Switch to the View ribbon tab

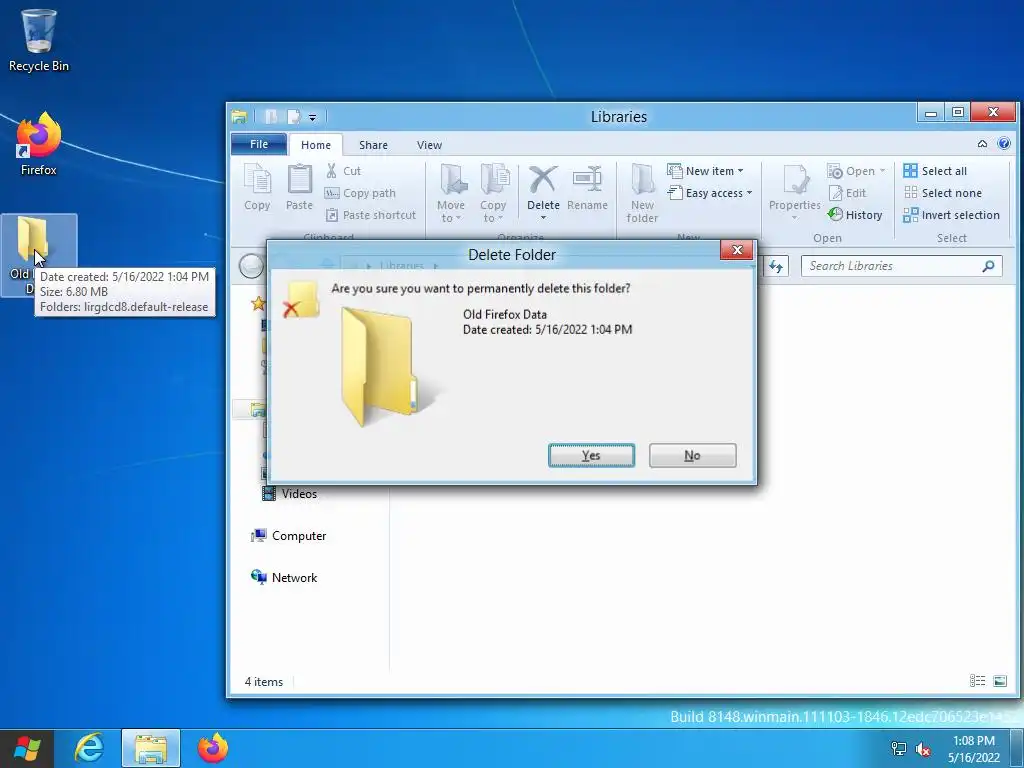[x=430, y=145]
